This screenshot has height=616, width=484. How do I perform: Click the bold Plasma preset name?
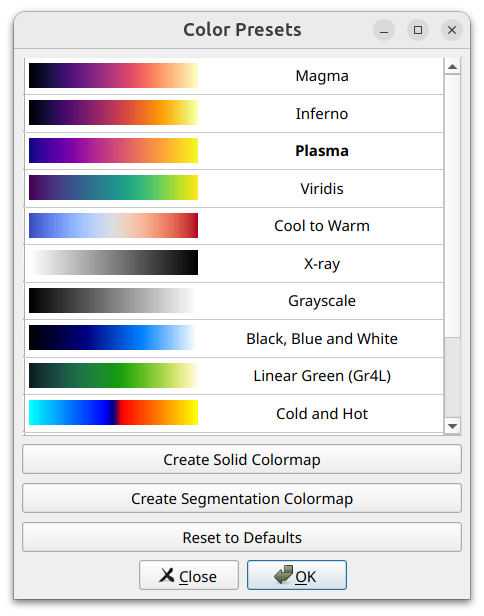322,151
